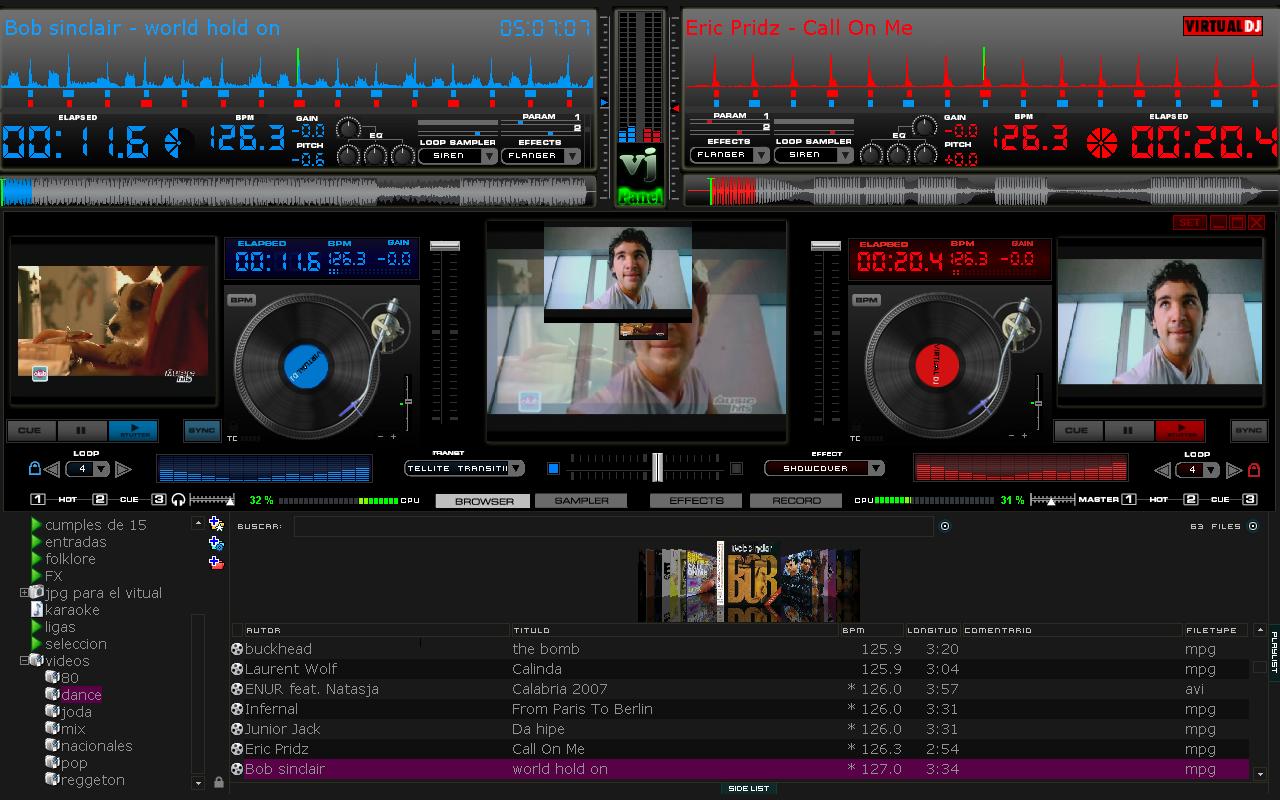Image resolution: width=1280 pixels, height=800 pixels.
Task: Sync the right deck with SYNC button
Action: [x=1248, y=431]
